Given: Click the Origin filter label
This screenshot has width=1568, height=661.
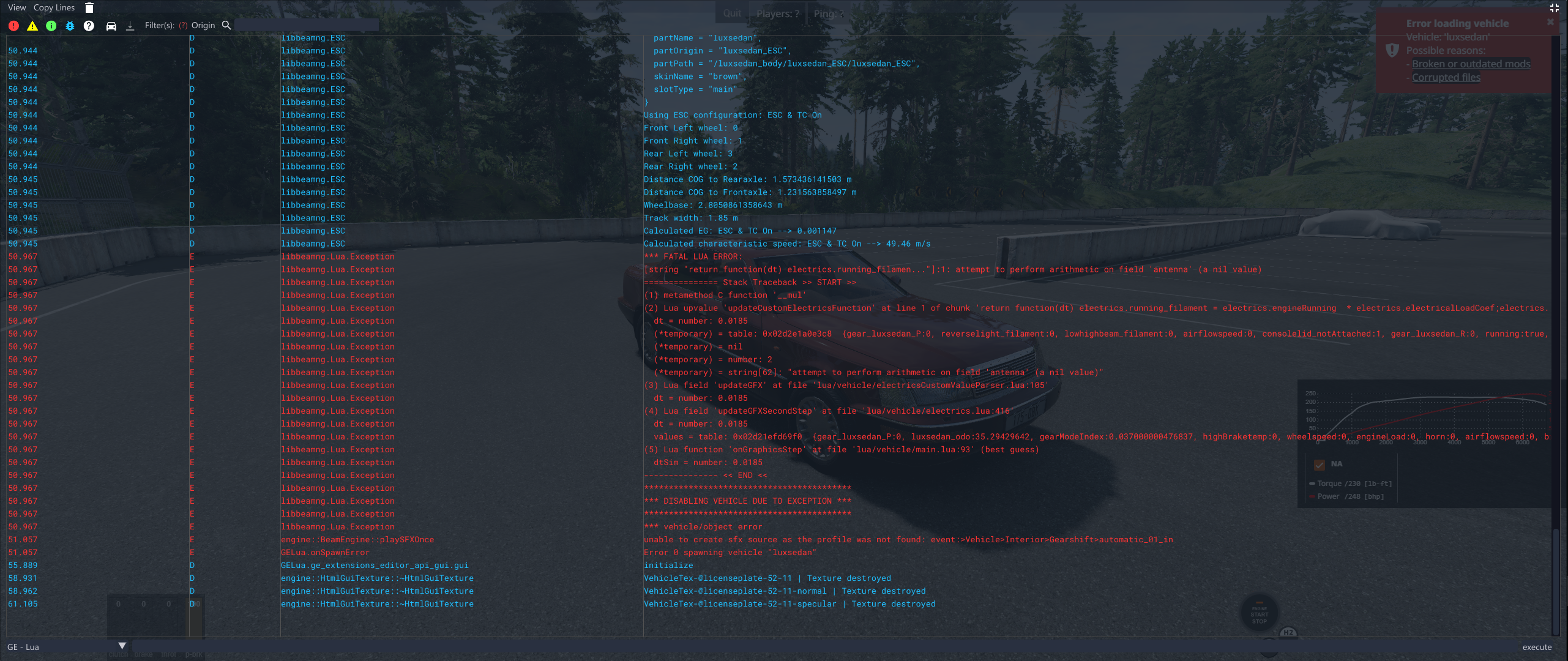Looking at the screenshot, I should [x=203, y=26].
